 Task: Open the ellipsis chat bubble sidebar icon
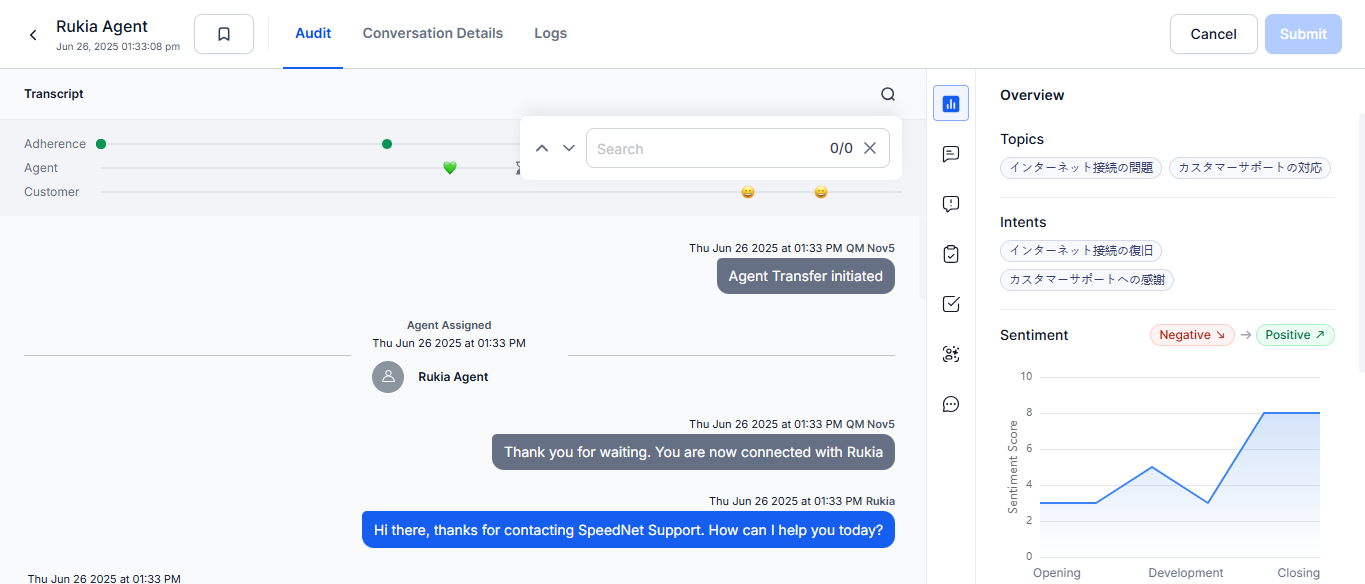click(951, 404)
